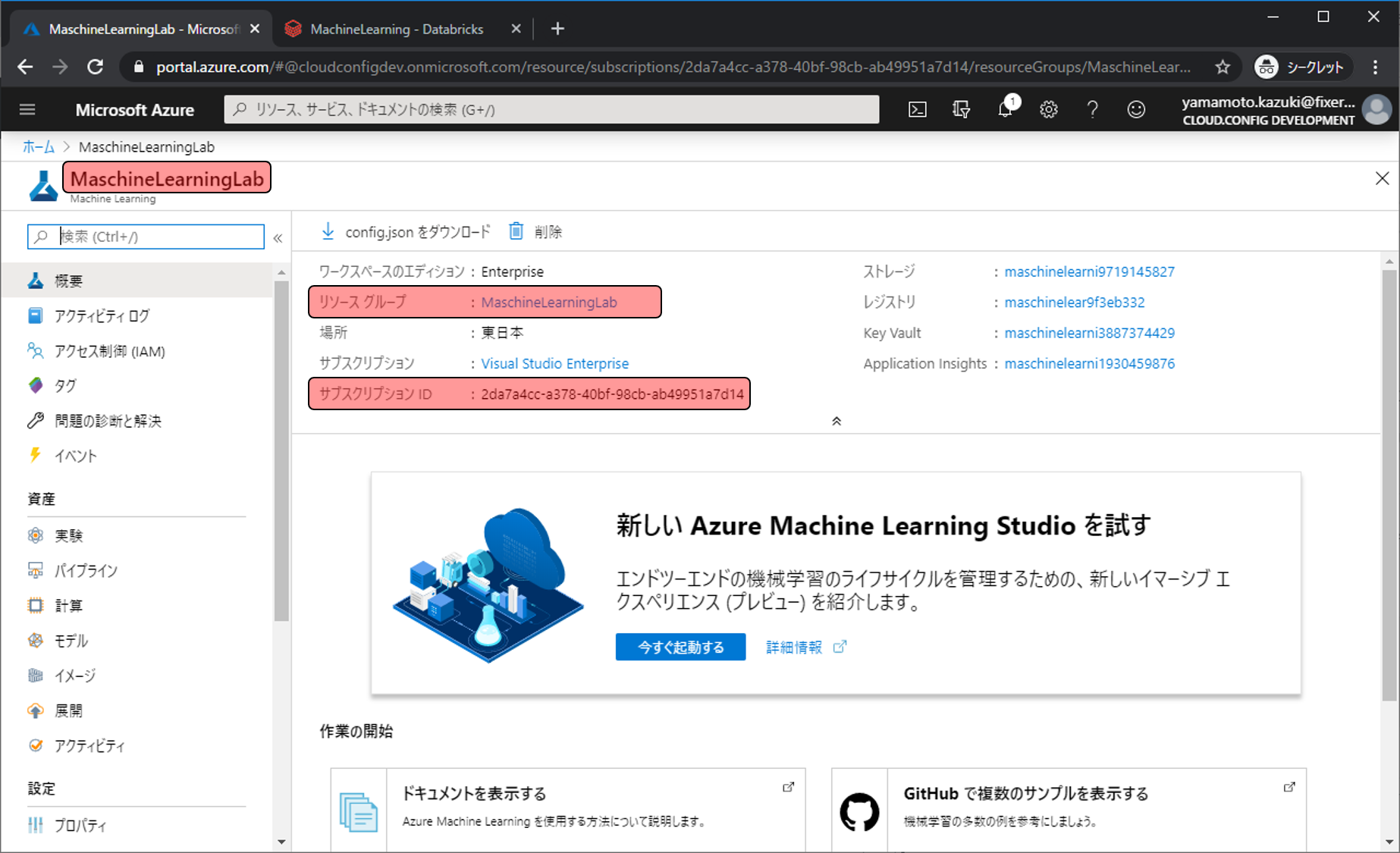This screenshot has height=853, width=1400.
Task: Download config.json
Action: coord(407,231)
